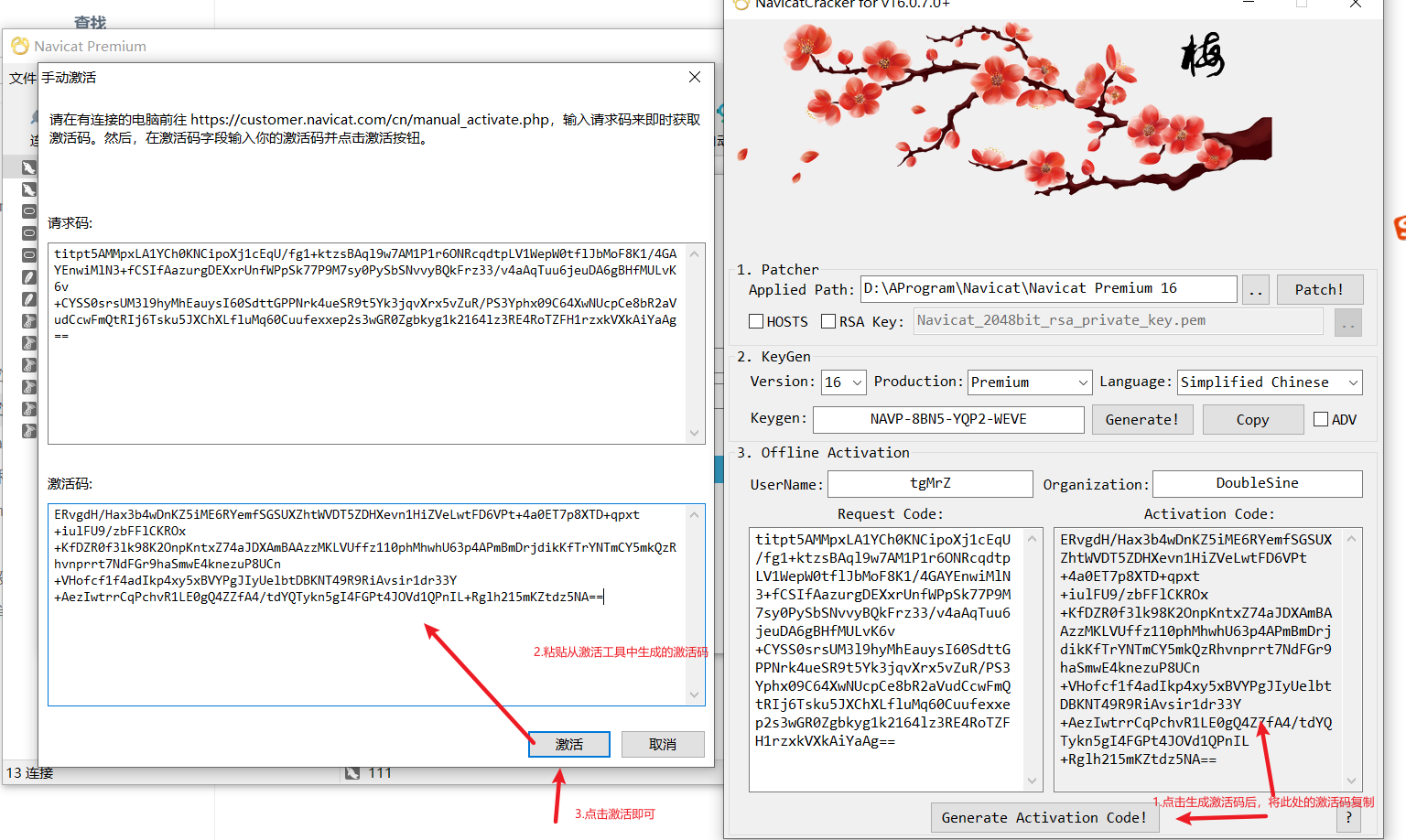This screenshot has width=1406, height=840.
Task: Click the Copy button next to Keygen
Action: [x=1252, y=419]
